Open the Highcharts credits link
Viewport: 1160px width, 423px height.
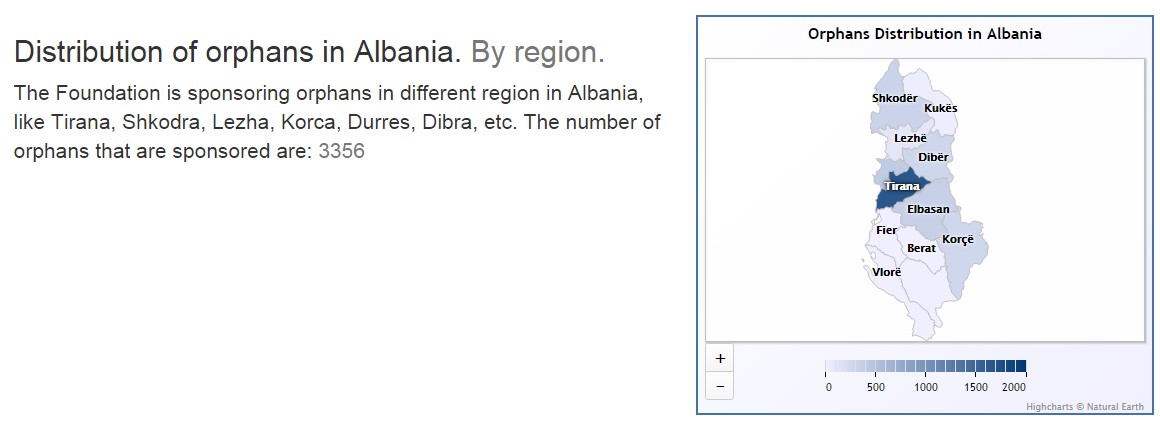pyautogui.click(x=1085, y=407)
